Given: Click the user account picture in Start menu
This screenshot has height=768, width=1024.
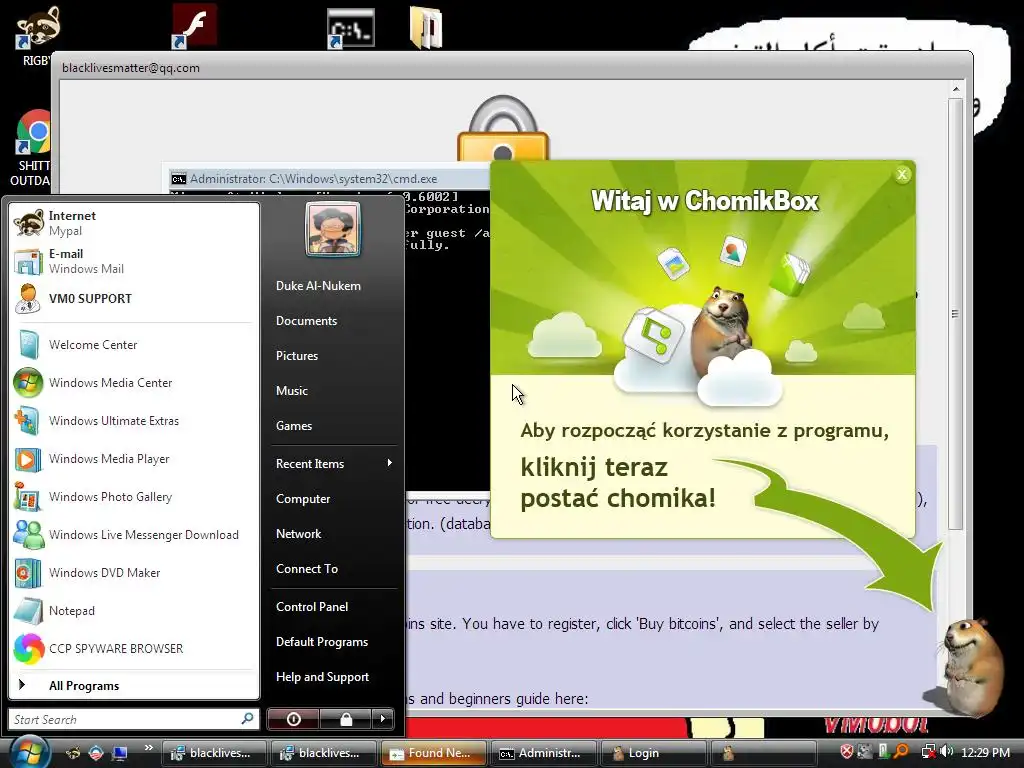Looking at the screenshot, I should pyautogui.click(x=332, y=229).
